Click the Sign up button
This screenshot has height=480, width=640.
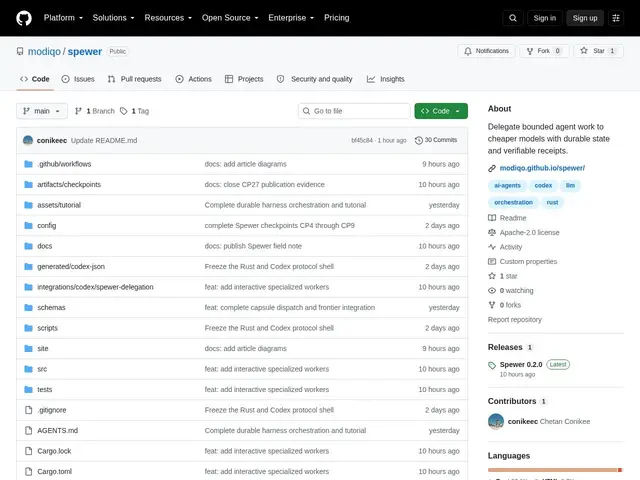point(584,18)
